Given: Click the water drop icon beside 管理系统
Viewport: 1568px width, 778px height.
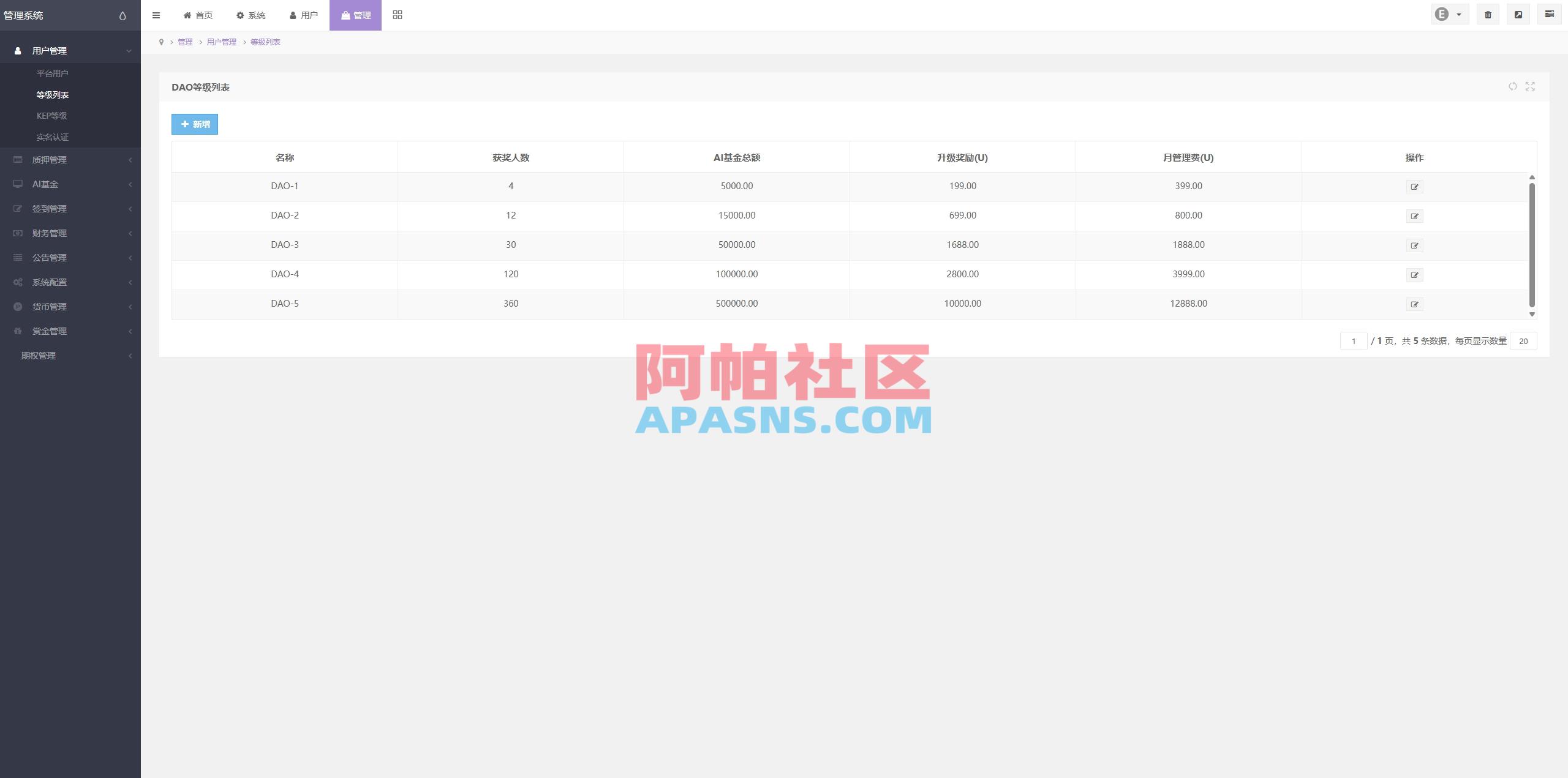Looking at the screenshot, I should pyautogui.click(x=123, y=15).
